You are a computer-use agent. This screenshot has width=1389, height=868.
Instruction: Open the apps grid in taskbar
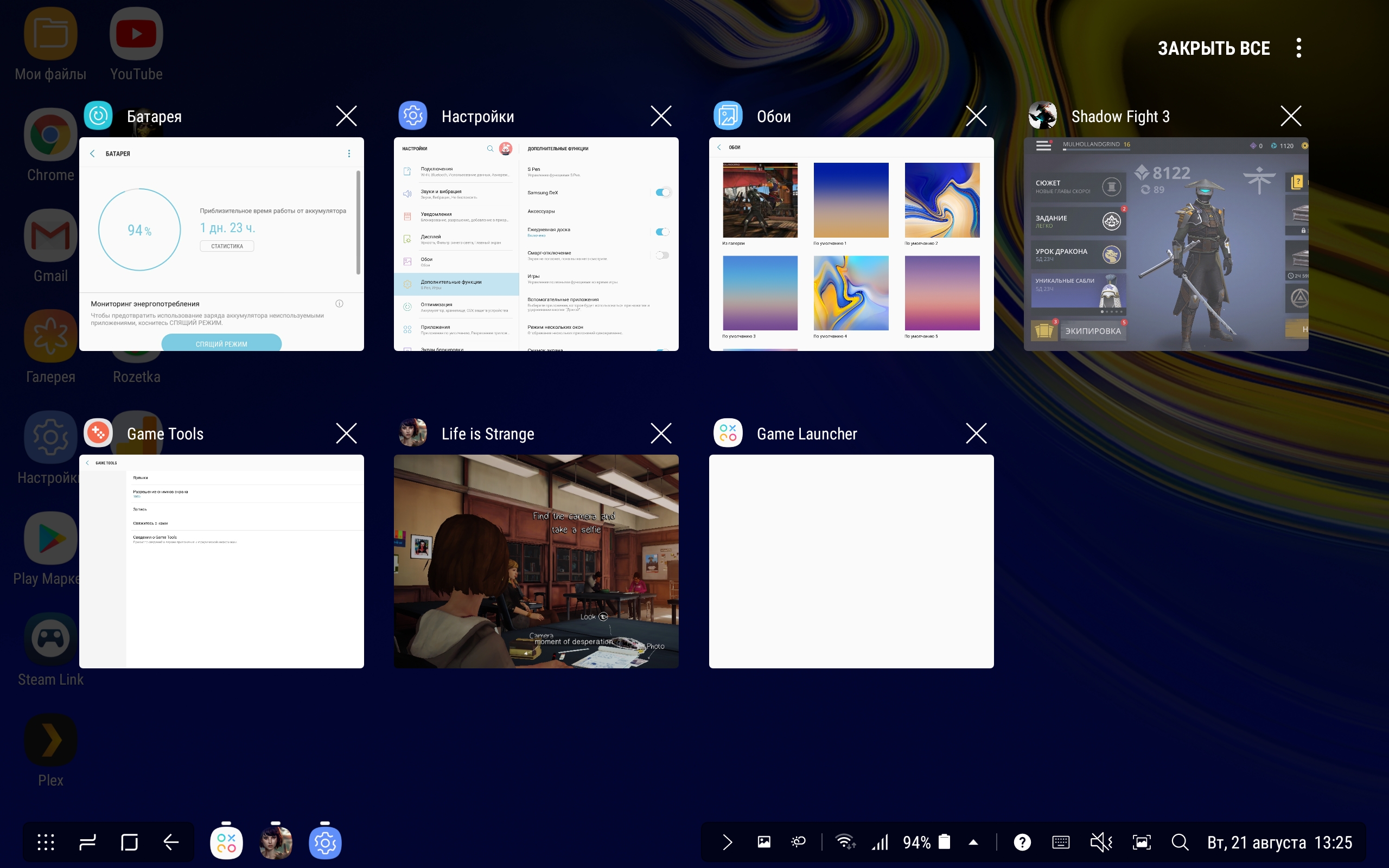[x=46, y=842]
